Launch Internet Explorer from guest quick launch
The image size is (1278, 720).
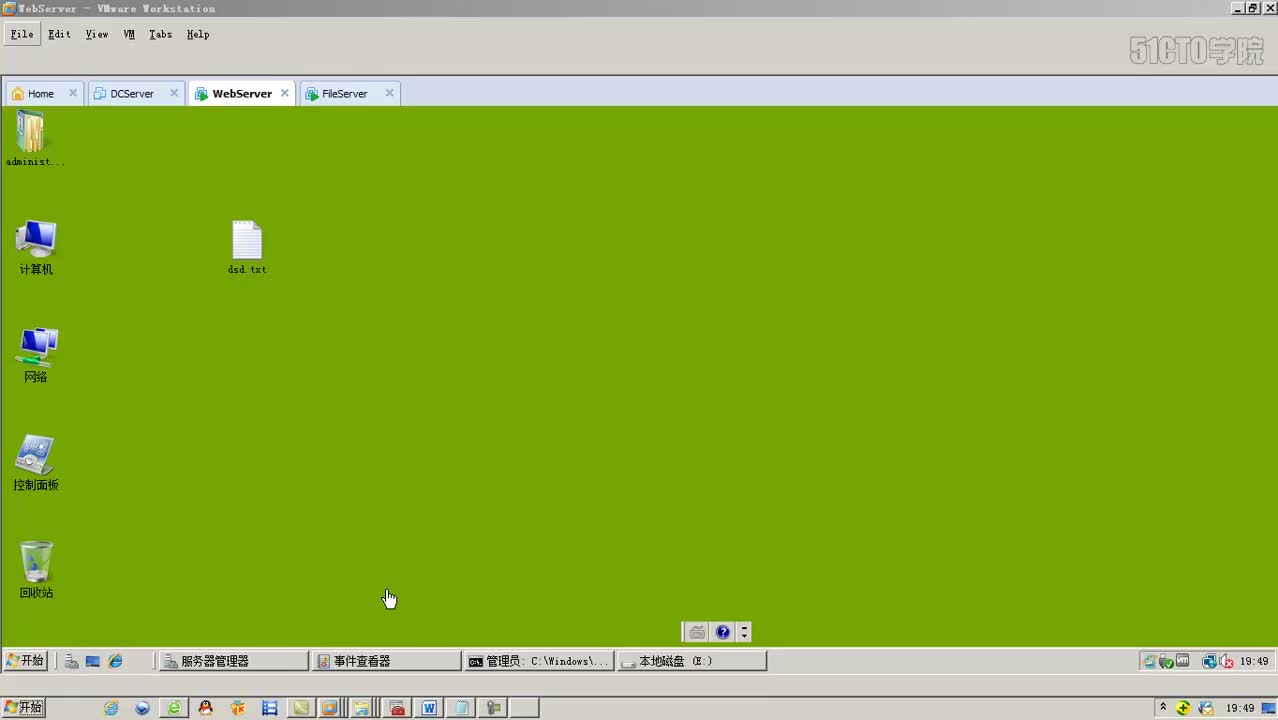[116, 661]
